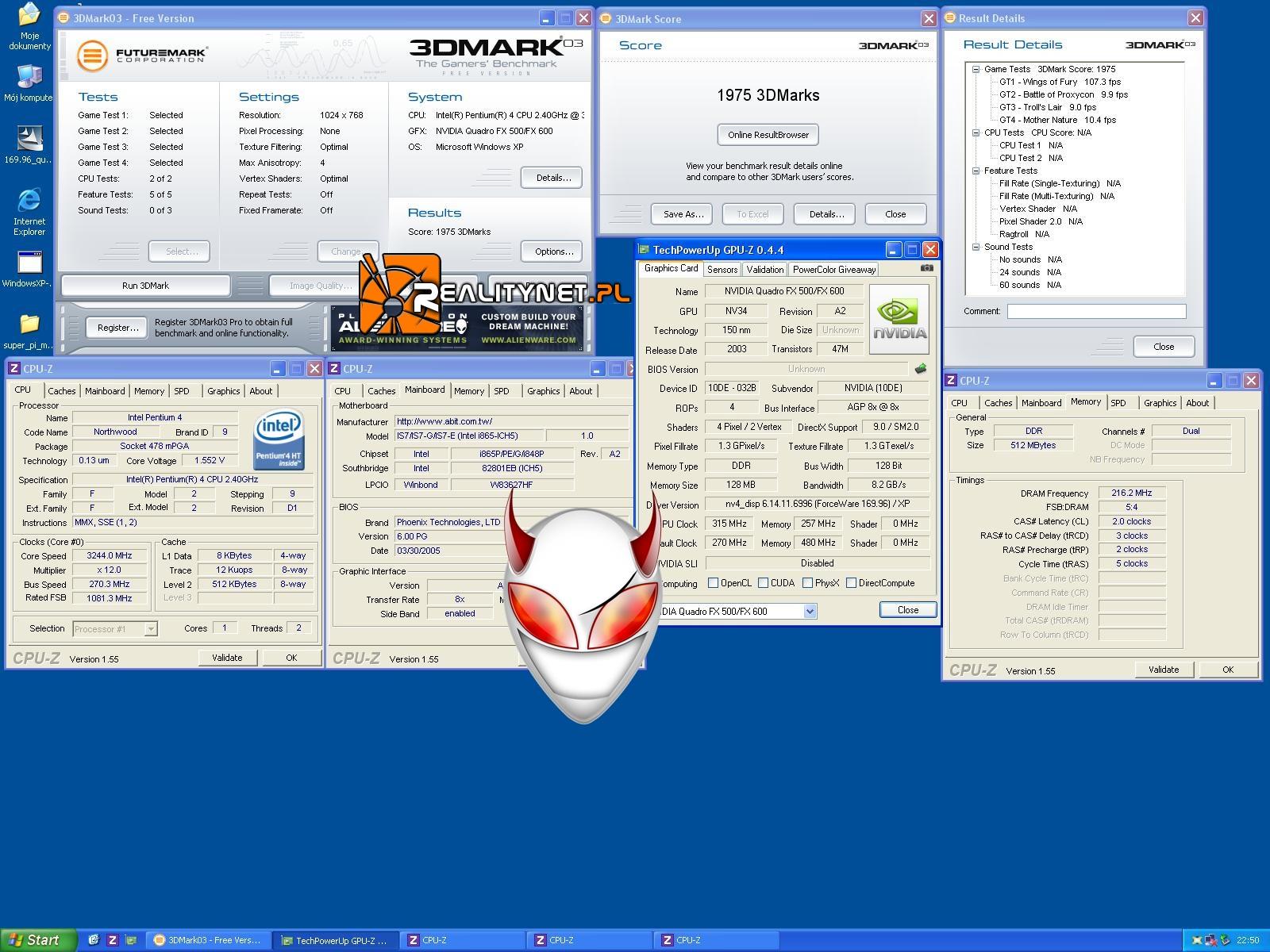Collapse the Game Tests tree node
Image resolution: width=1270 pixels, height=952 pixels.
[x=976, y=69]
